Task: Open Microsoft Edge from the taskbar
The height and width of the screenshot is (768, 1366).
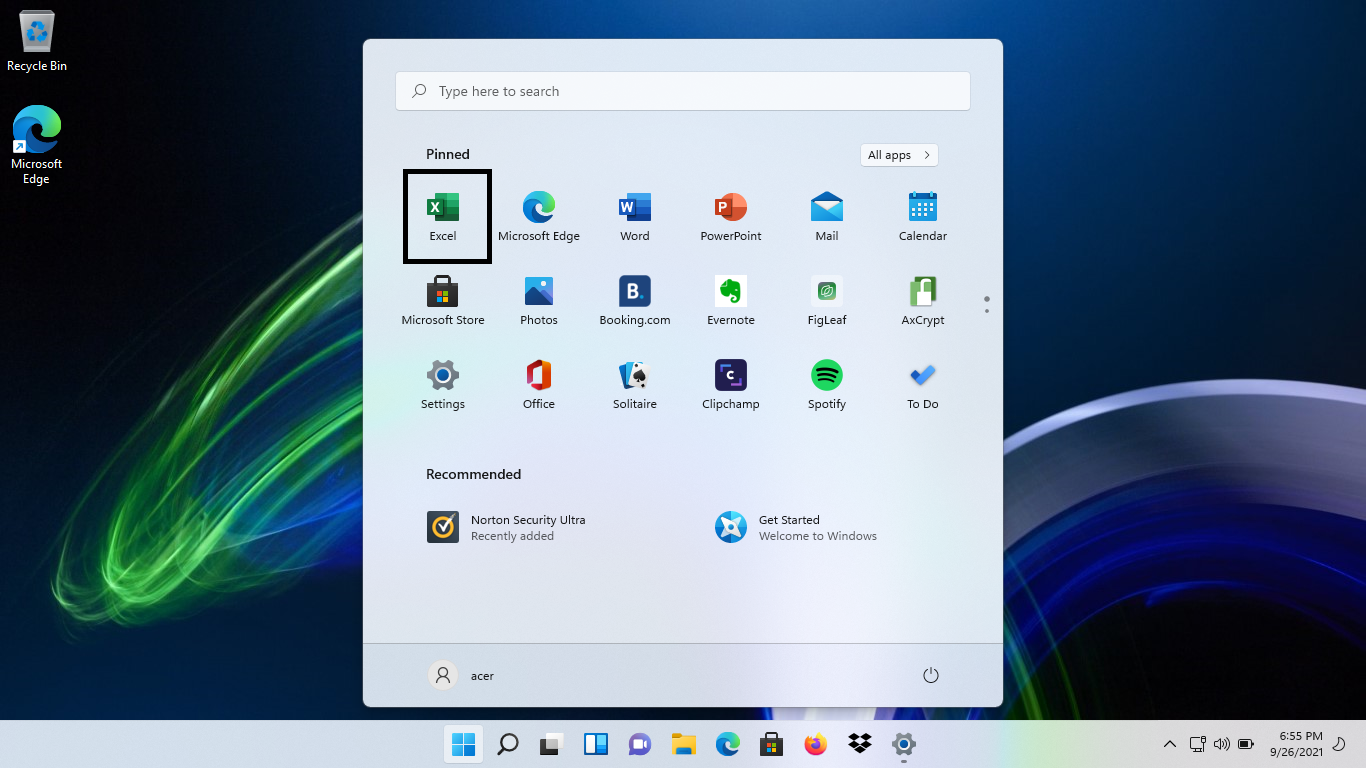Action: 727,744
